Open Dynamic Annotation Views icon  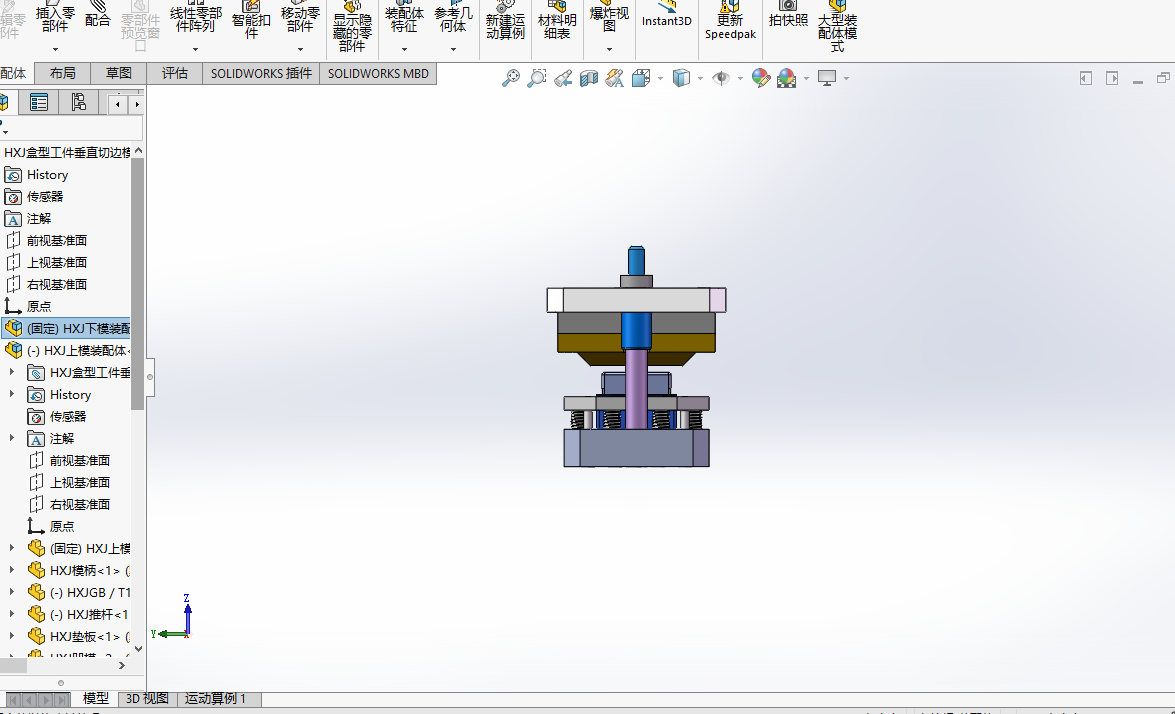tap(614, 78)
